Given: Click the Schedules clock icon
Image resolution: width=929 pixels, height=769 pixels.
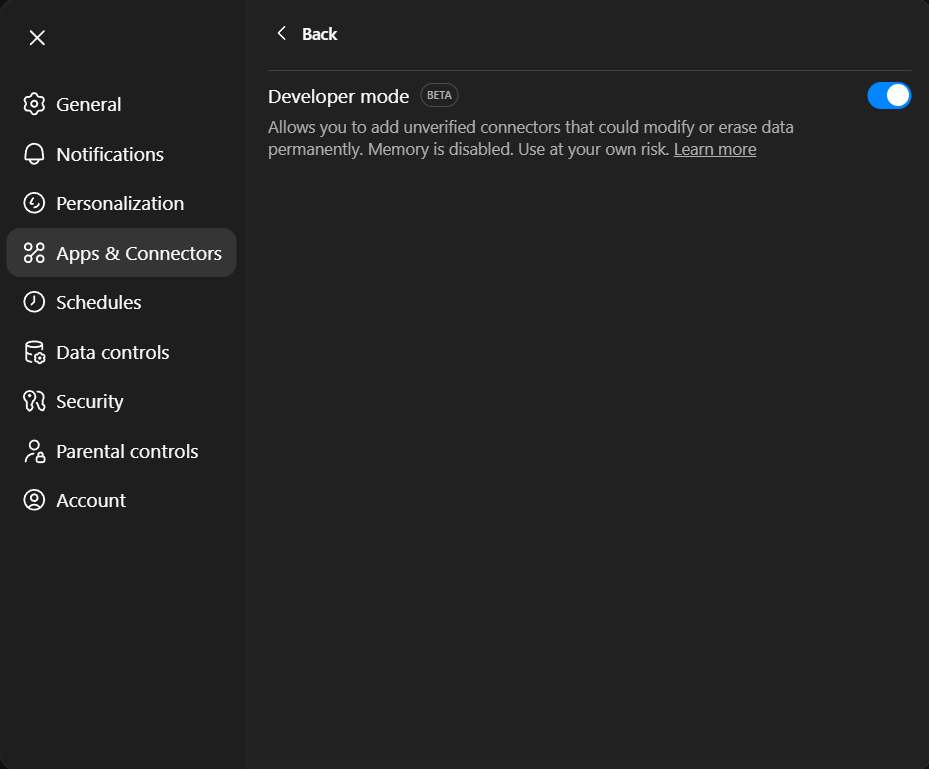Looking at the screenshot, I should (35, 301).
